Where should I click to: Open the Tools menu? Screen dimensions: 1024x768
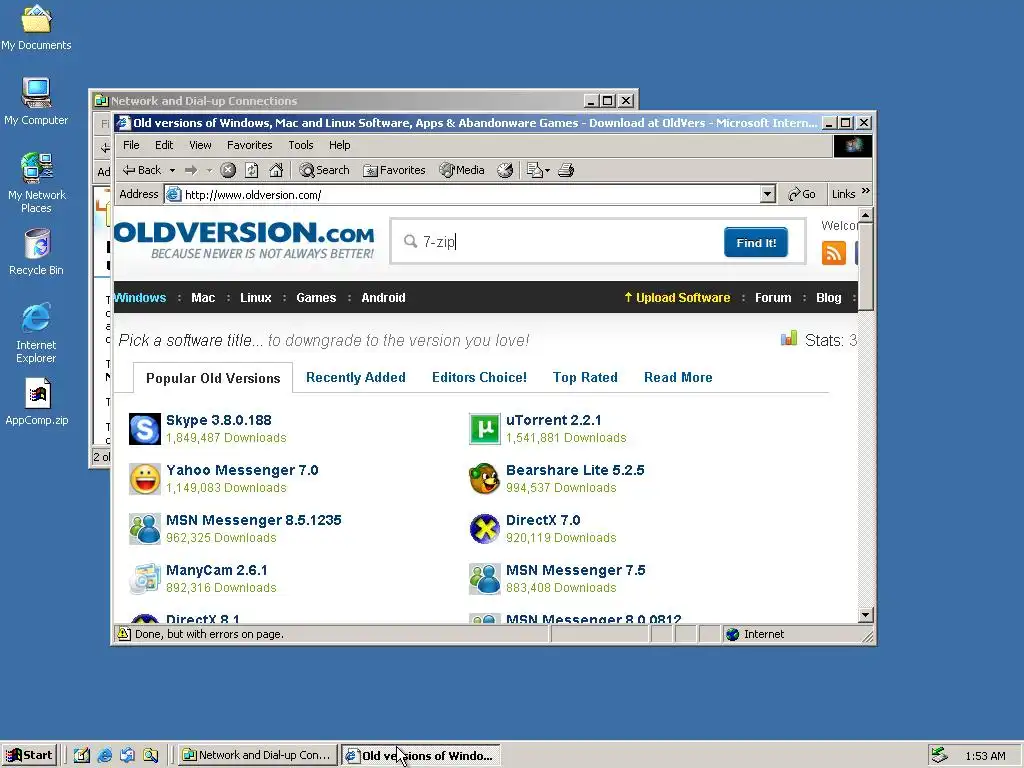[301, 145]
